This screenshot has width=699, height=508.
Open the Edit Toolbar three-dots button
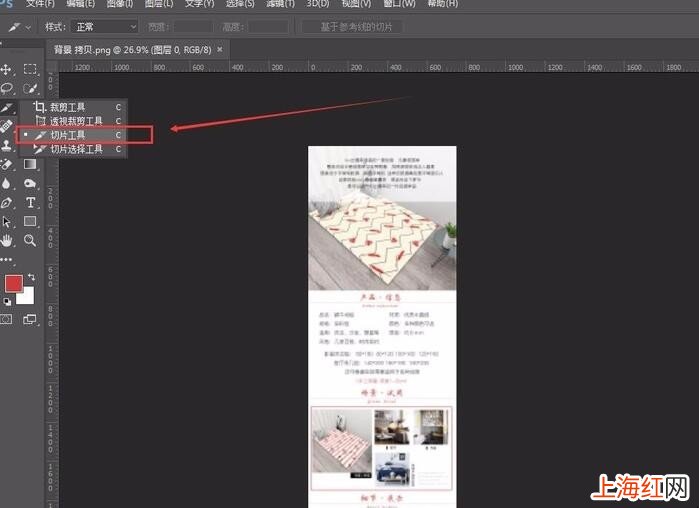pyautogui.click(x=6, y=259)
